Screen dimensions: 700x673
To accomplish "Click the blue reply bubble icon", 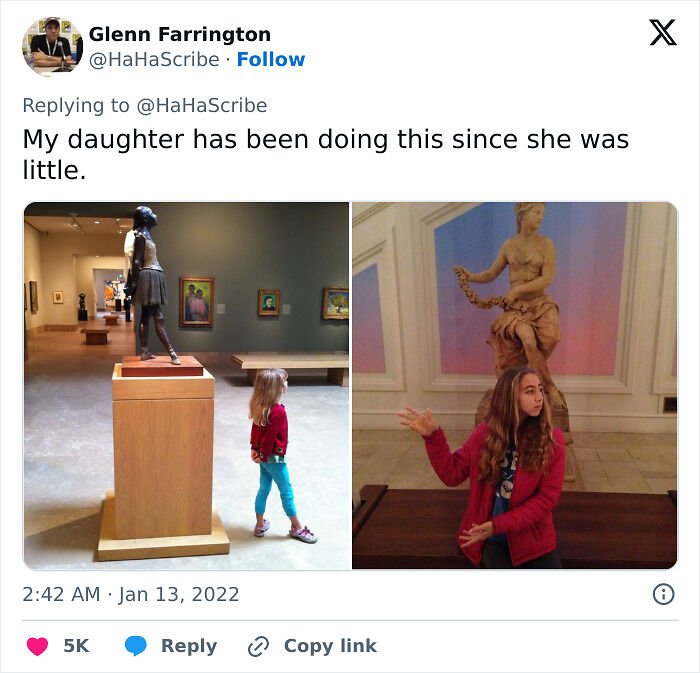I will point(136,646).
